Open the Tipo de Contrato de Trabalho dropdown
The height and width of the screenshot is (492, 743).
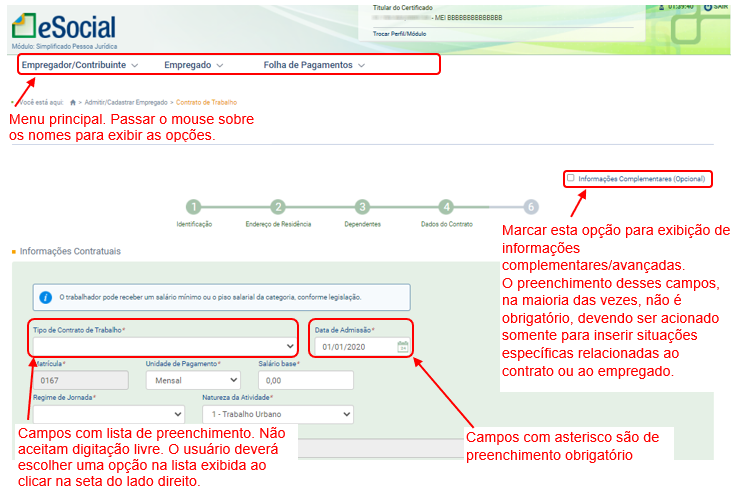[x=164, y=346]
